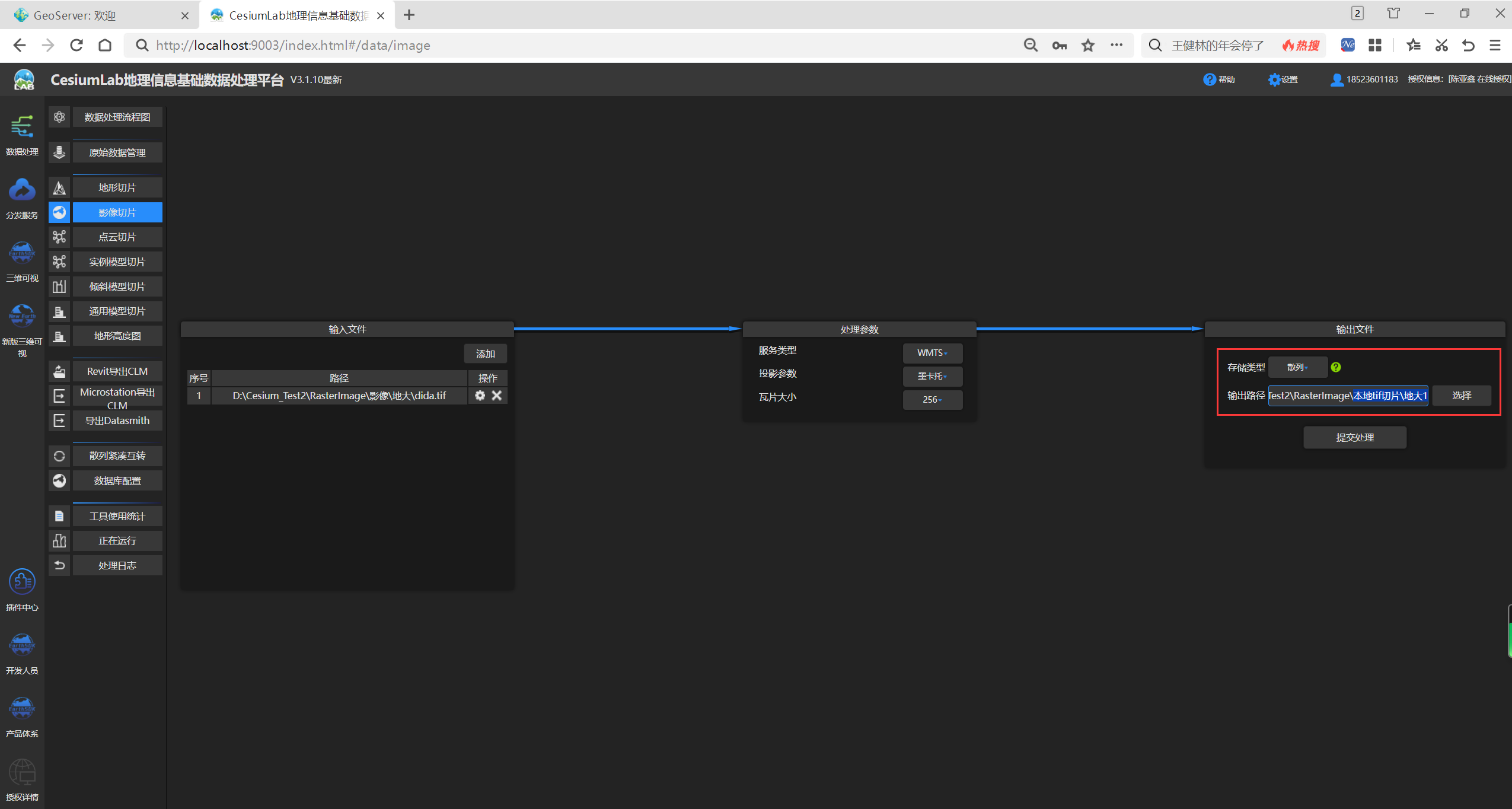Click the icon beside 倾斜模型切片
This screenshot has width=1512, height=809.
coord(59,286)
